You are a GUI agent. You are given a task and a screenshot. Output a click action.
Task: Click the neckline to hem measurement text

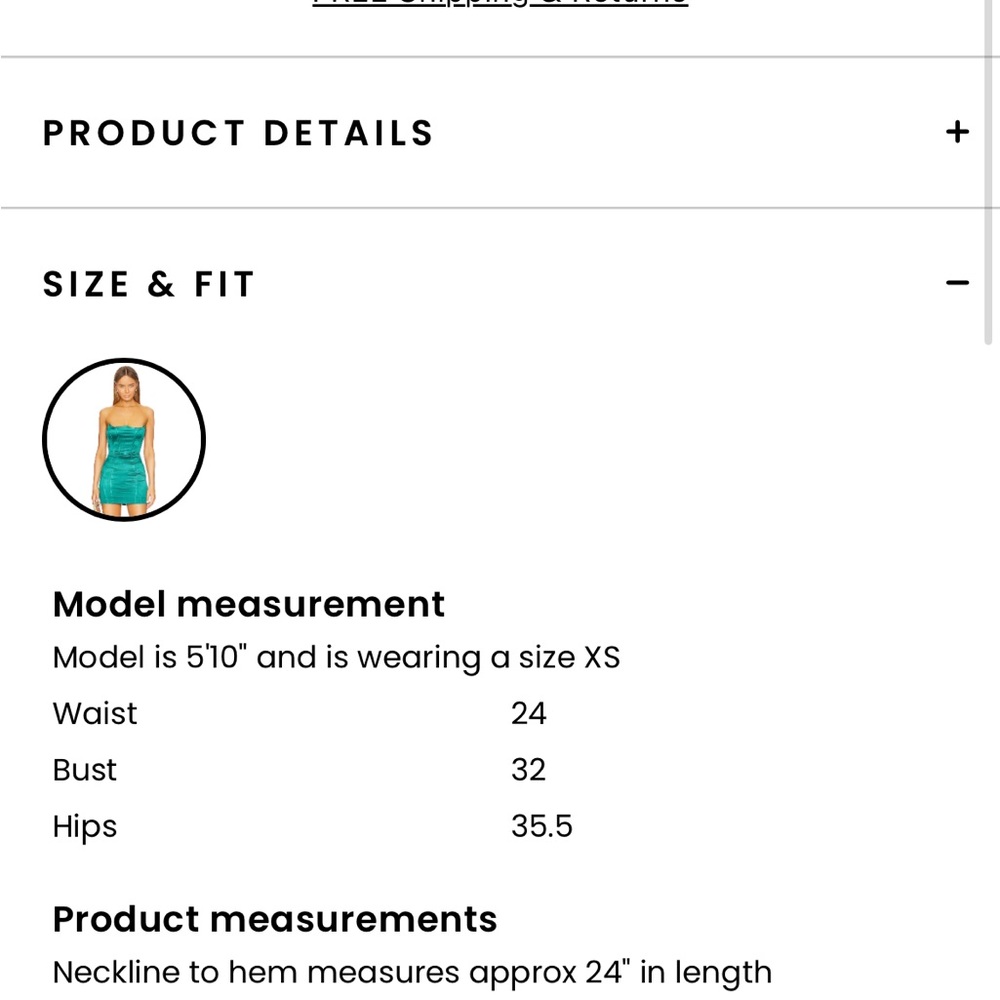point(411,971)
